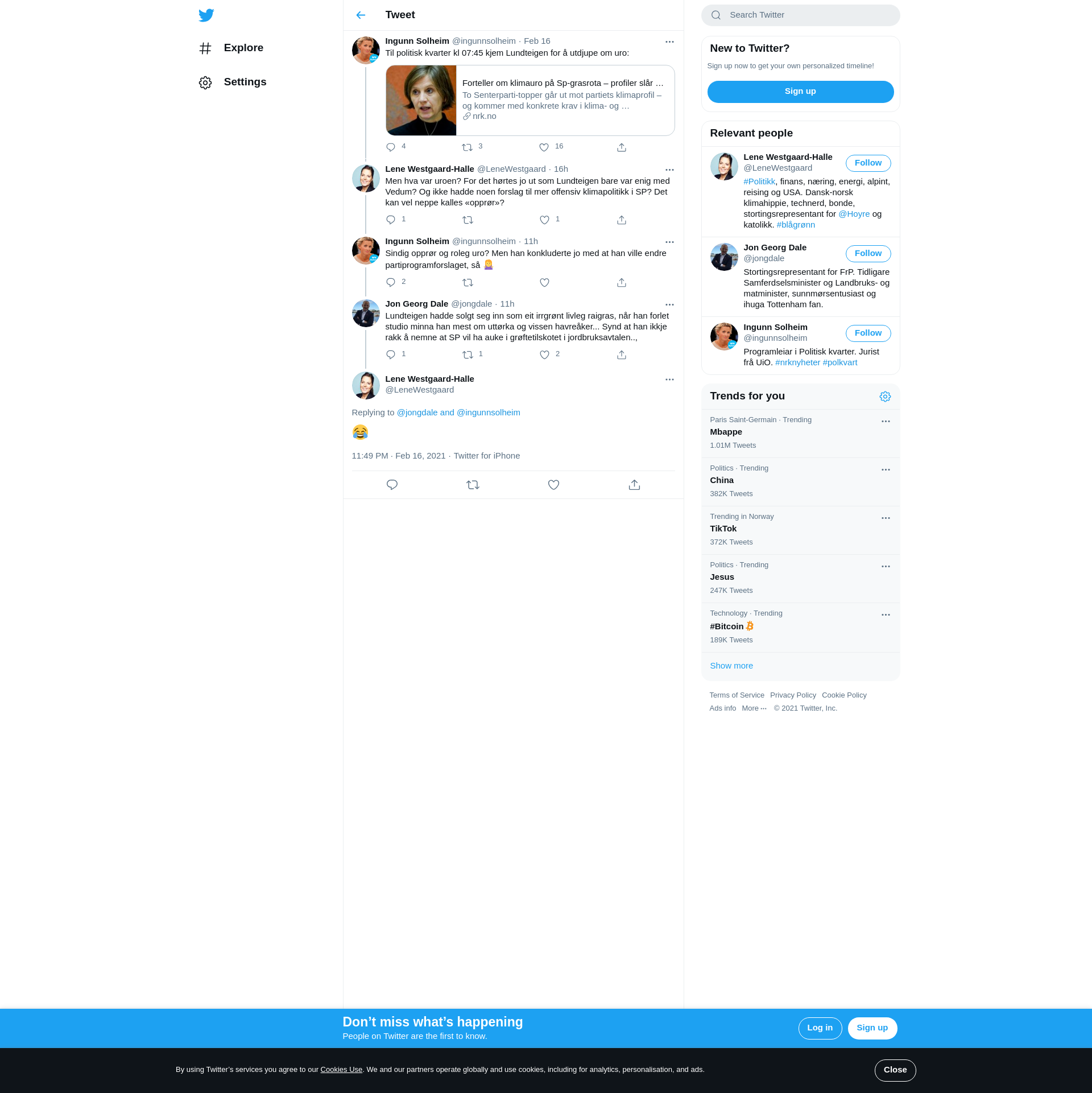Share the main emoji tweet

[634, 485]
